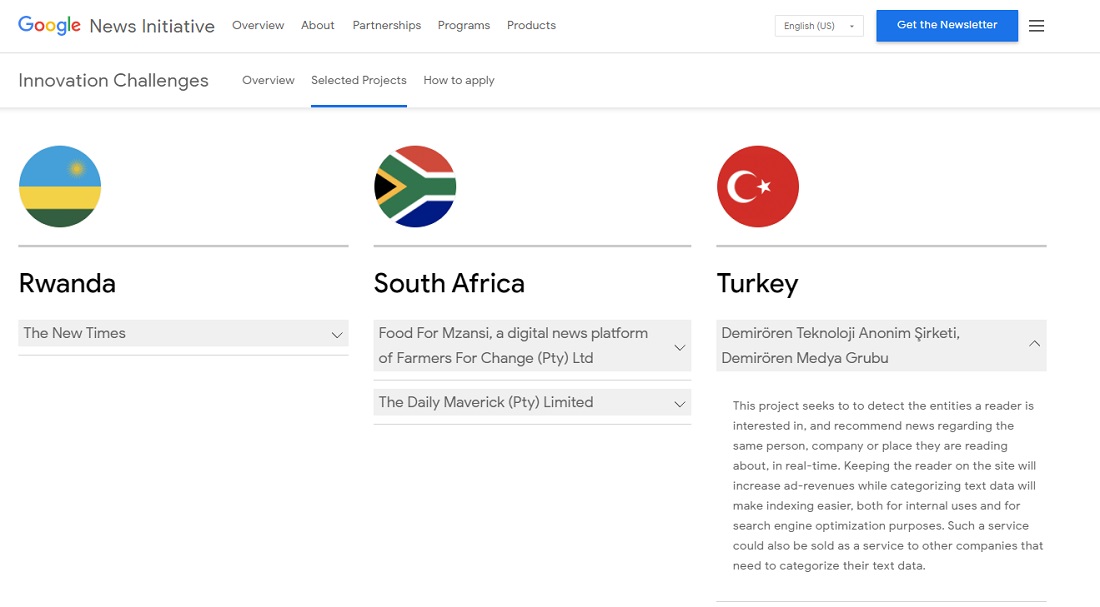Expand The New Times project
This screenshot has height=607, width=1100.
point(183,333)
